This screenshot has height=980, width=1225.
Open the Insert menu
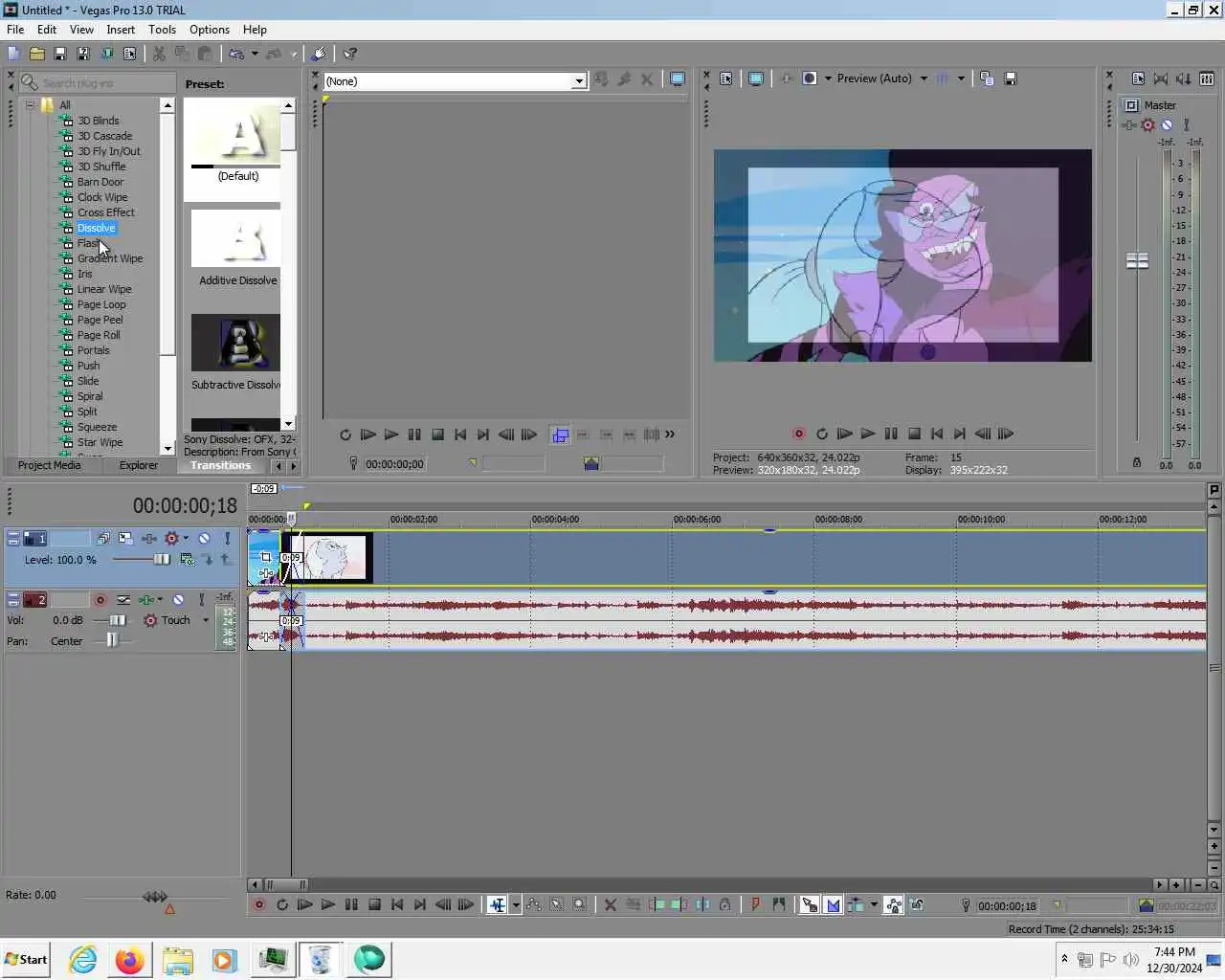121,30
